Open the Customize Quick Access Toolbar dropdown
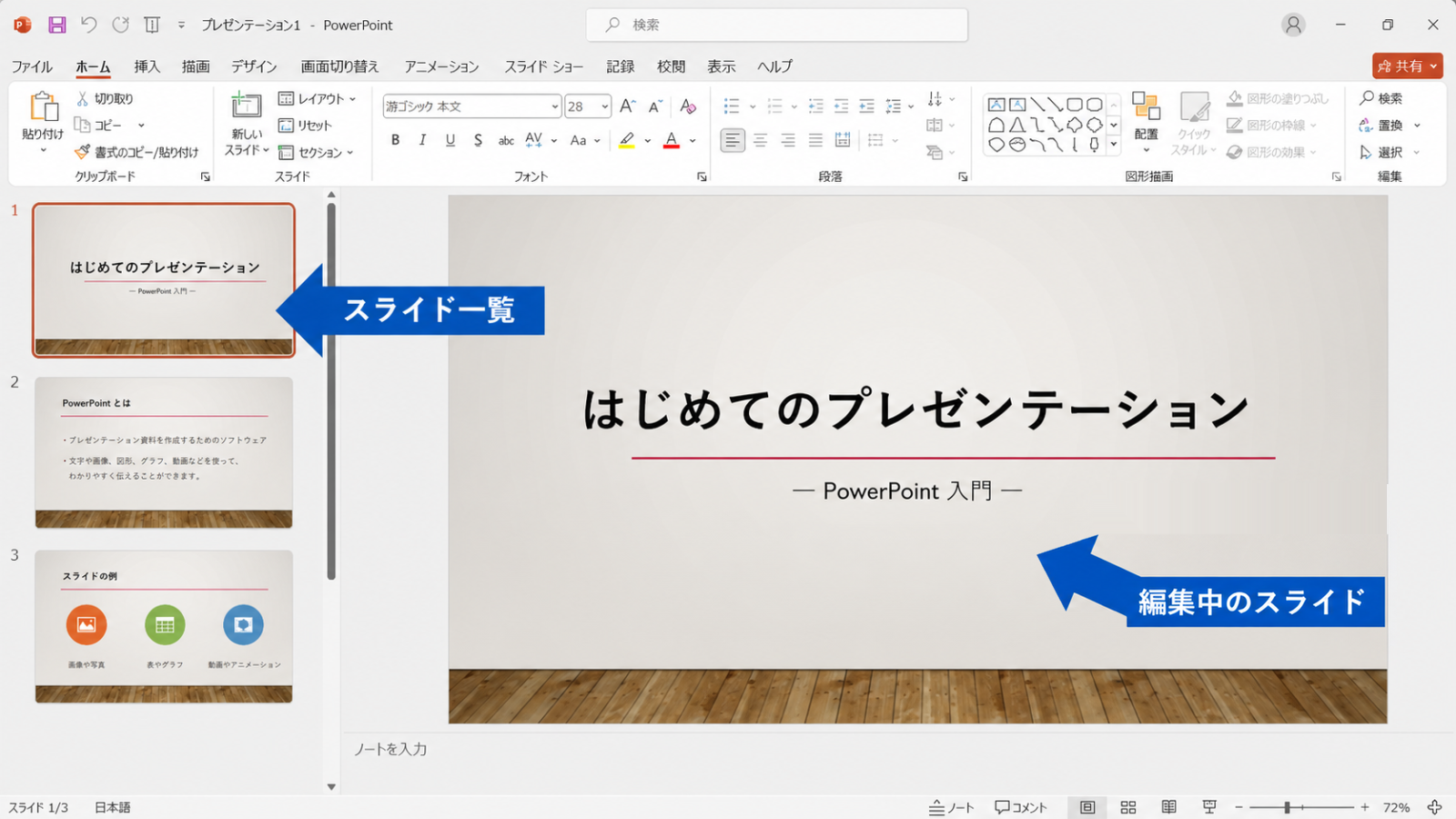This screenshot has width=1456, height=819. [181, 25]
